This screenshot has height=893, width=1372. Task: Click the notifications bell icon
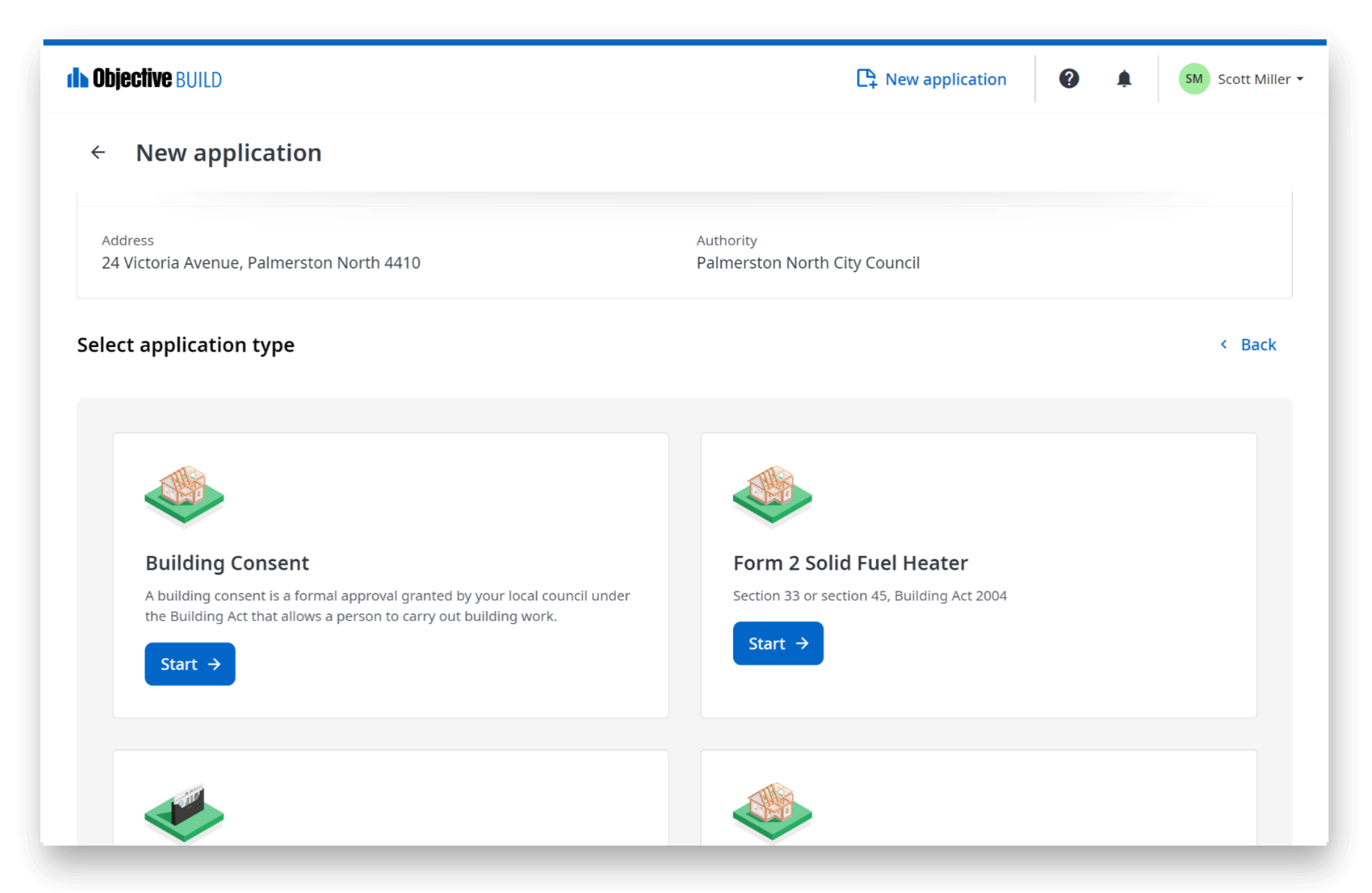click(x=1122, y=79)
